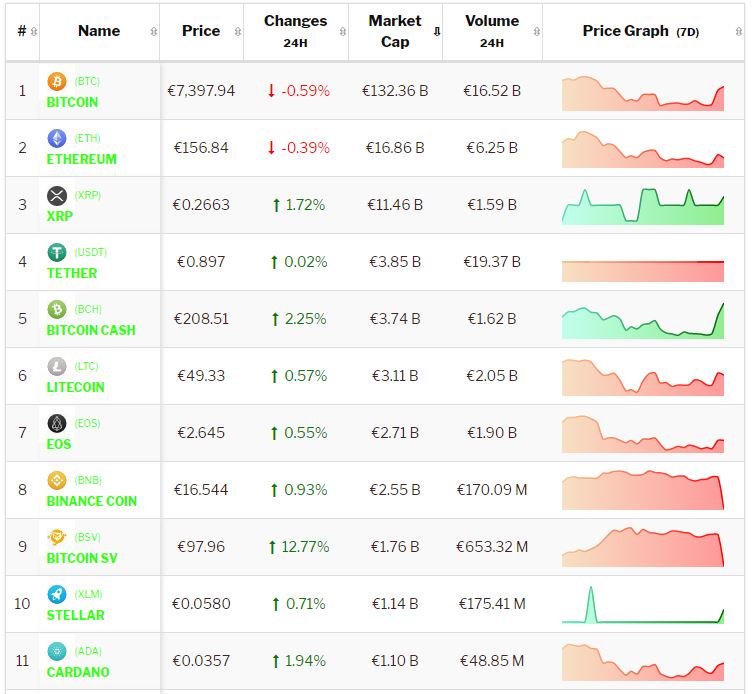Screen dimensions: 752x694
Task: Click the Ethereum diamond logo icon
Action: click(x=57, y=138)
